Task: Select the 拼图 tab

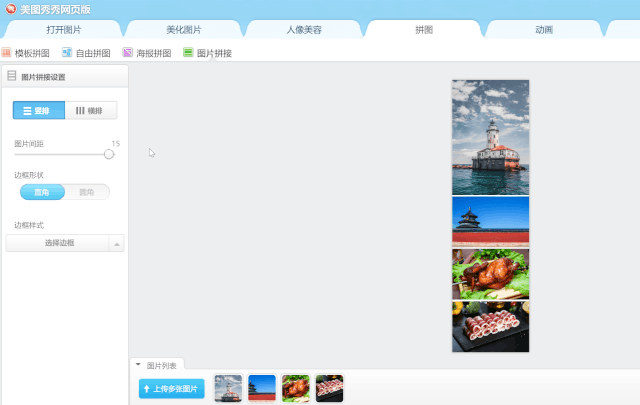Action: point(424,29)
